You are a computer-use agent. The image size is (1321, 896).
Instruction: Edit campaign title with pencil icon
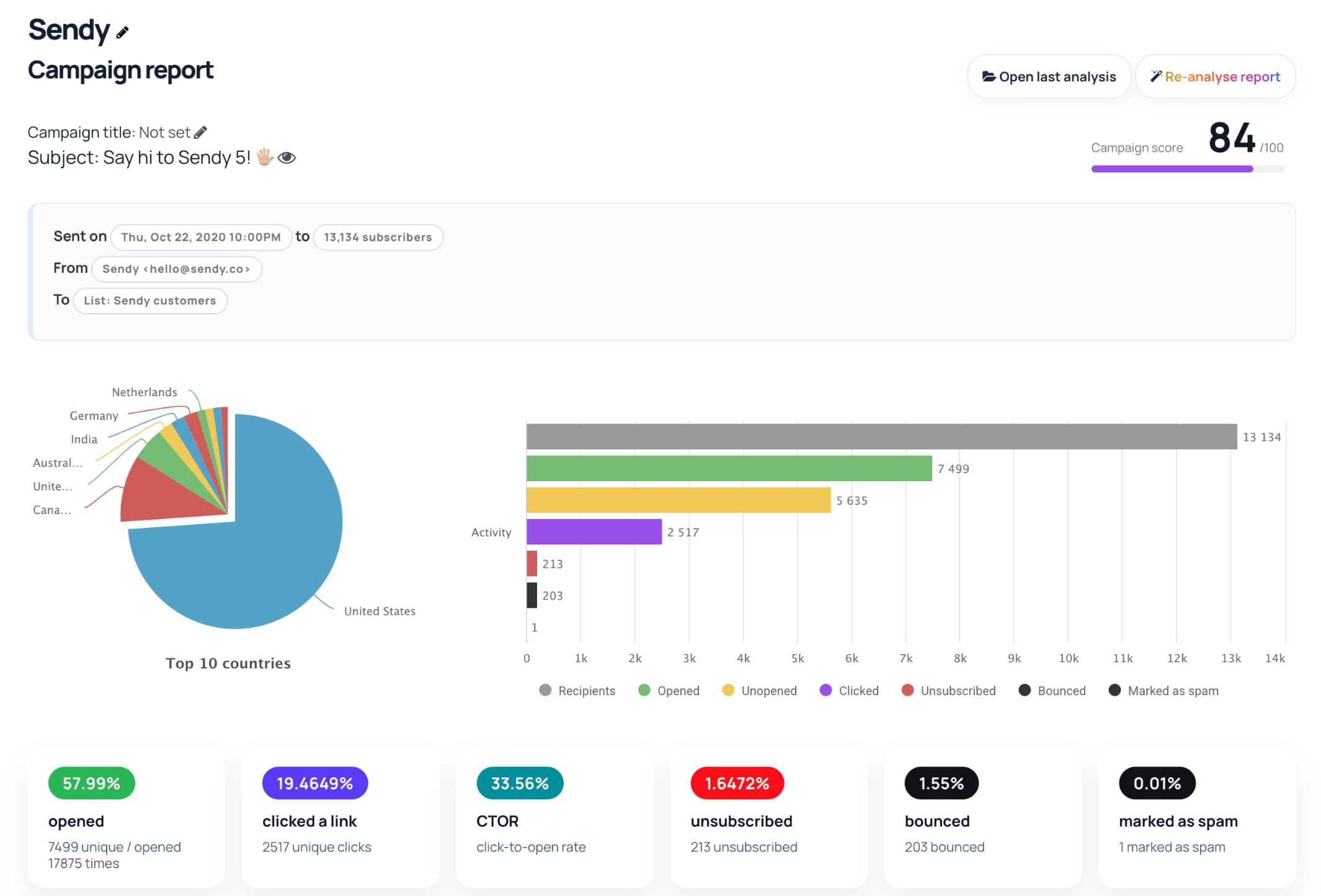[200, 133]
